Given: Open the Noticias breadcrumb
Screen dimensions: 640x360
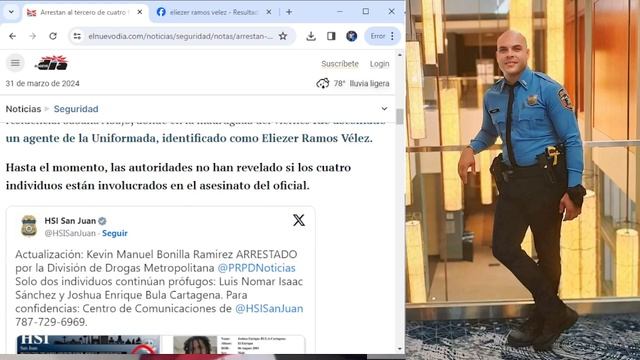Looking at the screenshot, I should click(x=23, y=109).
